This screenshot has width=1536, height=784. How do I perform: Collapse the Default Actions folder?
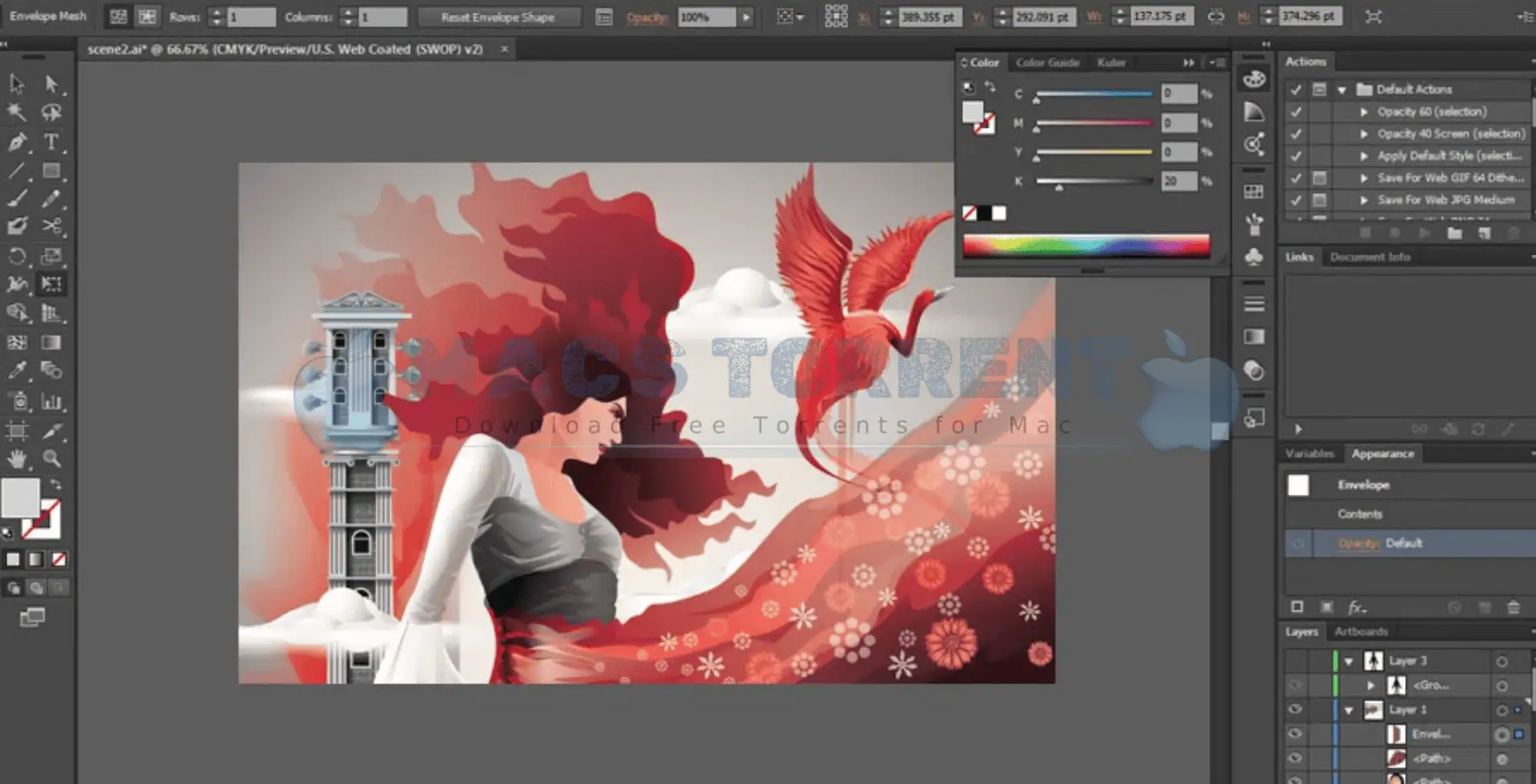pyautogui.click(x=1341, y=89)
